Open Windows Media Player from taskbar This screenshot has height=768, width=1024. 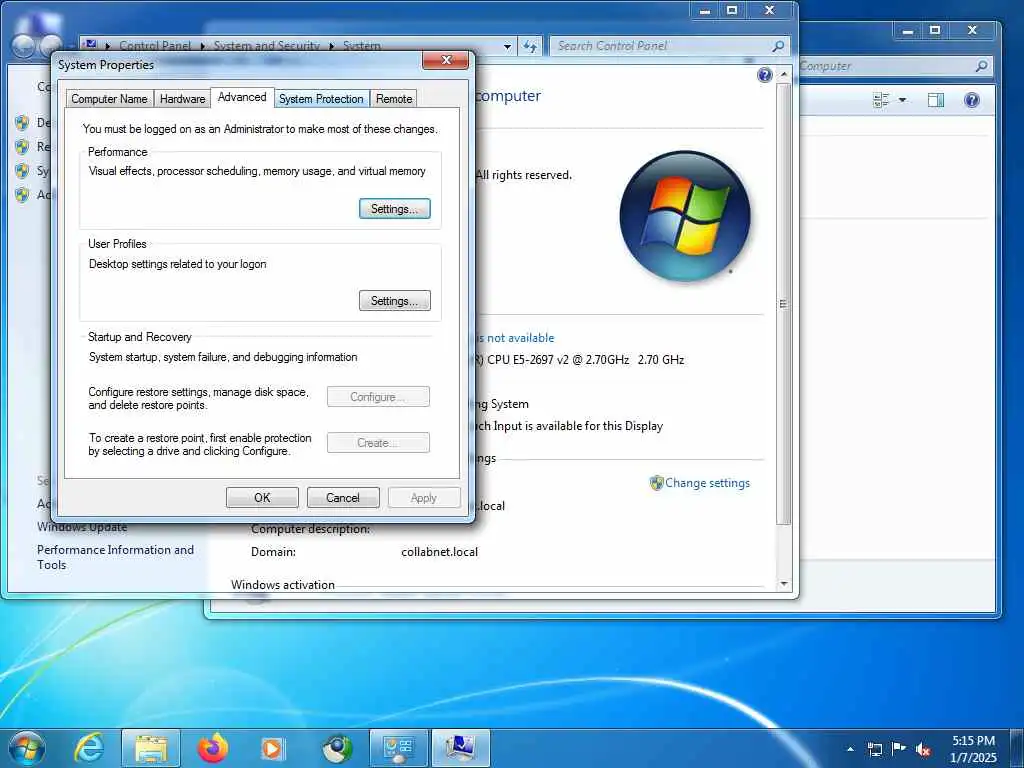272,748
